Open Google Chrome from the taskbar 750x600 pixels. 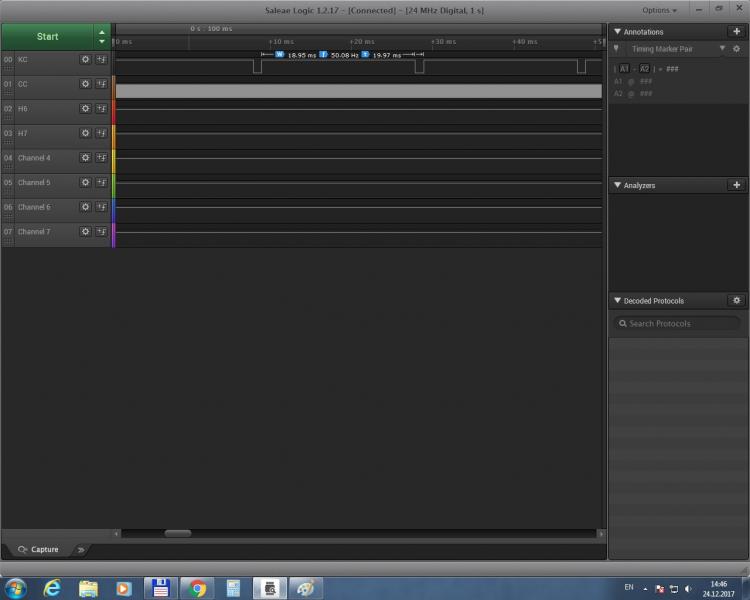click(197, 588)
